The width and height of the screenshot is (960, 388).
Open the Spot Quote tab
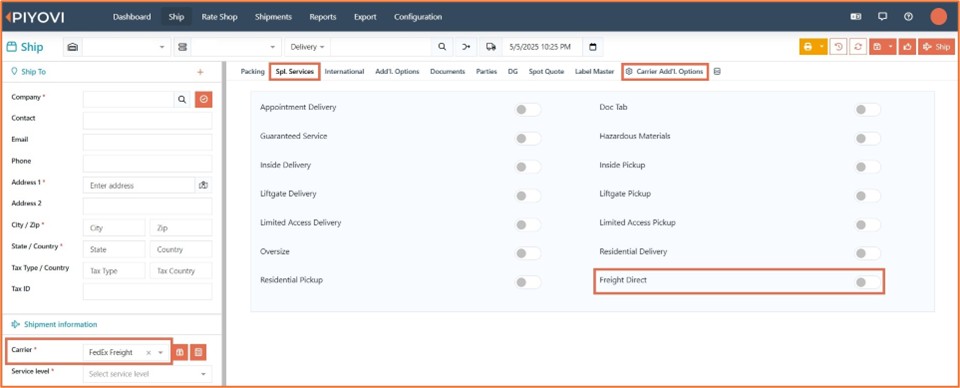coord(546,72)
